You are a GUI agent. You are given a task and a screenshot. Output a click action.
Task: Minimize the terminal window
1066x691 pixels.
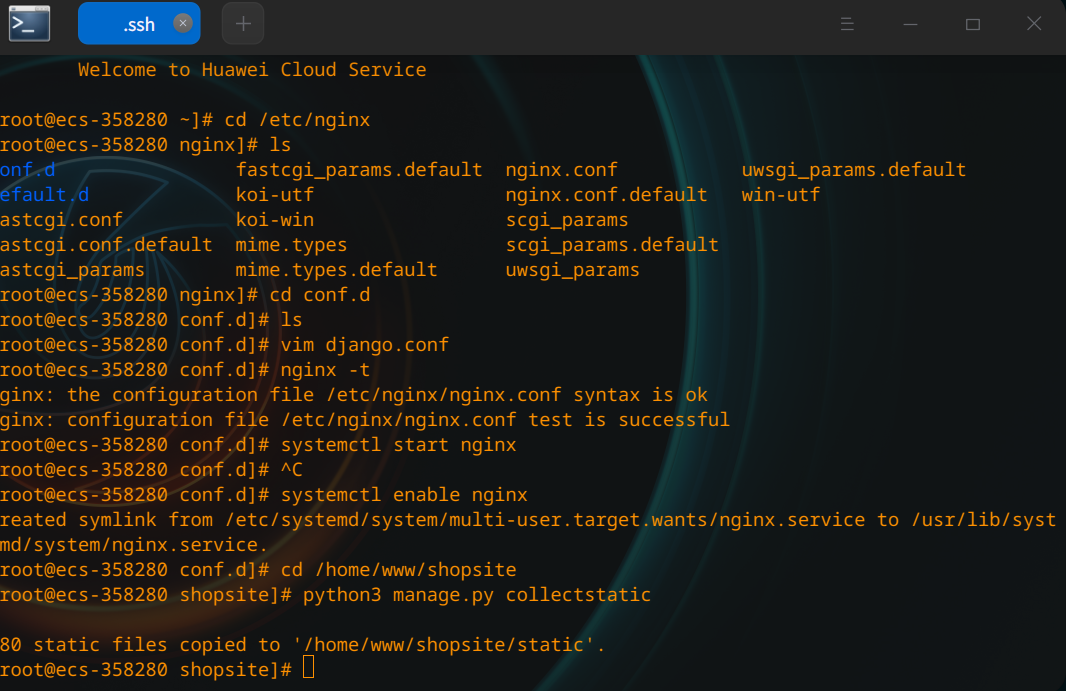click(x=909, y=24)
